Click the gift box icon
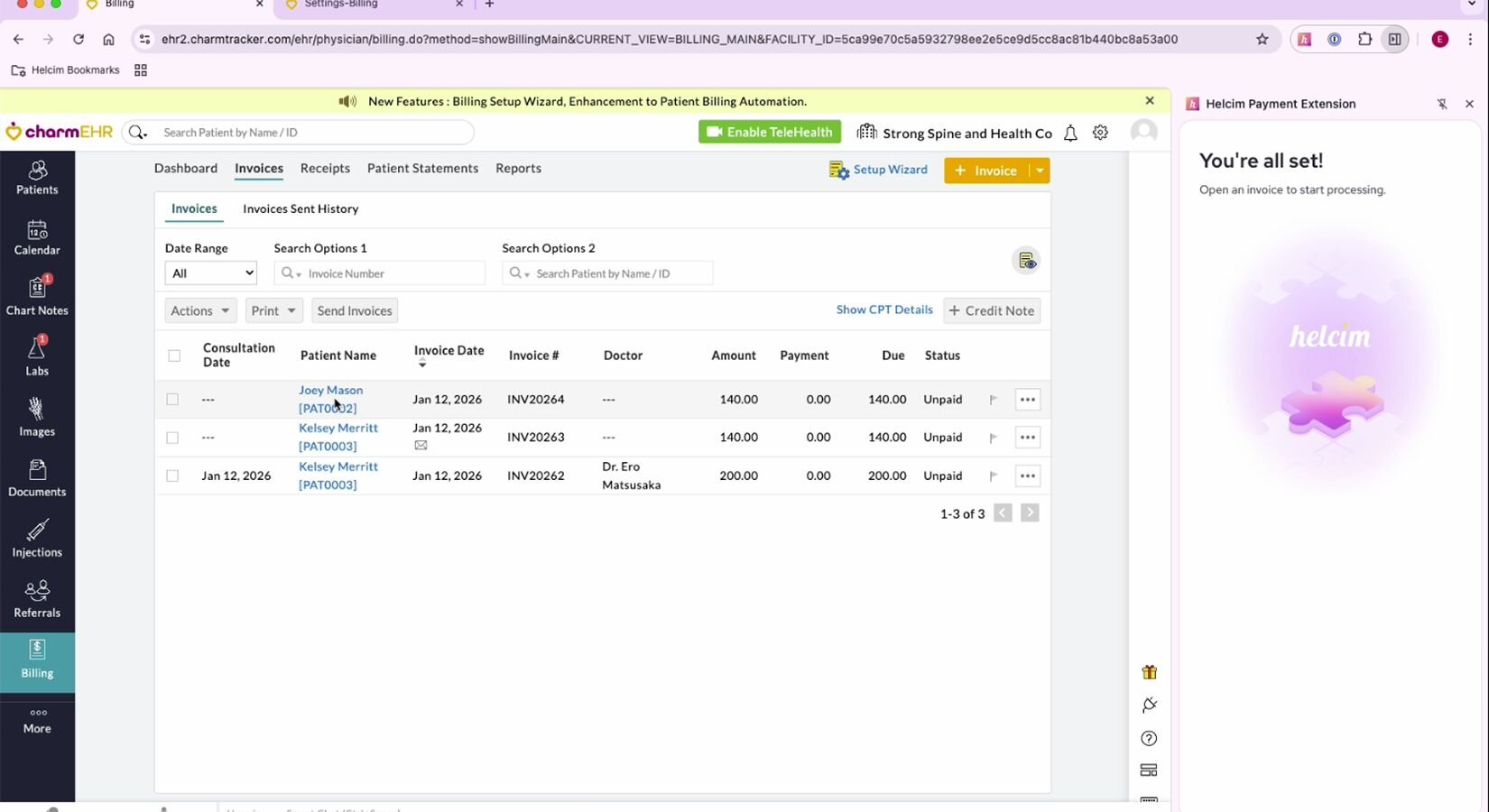1489x812 pixels. click(x=1149, y=672)
